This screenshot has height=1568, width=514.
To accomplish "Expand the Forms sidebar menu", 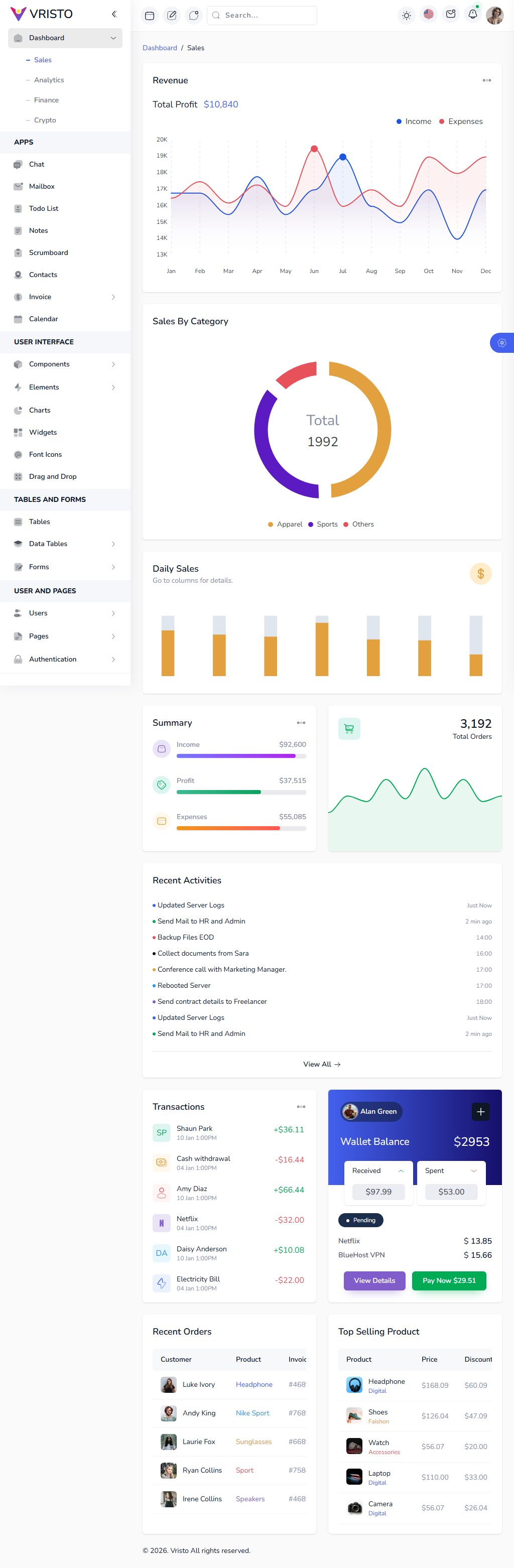I will pyautogui.click(x=65, y=567).
